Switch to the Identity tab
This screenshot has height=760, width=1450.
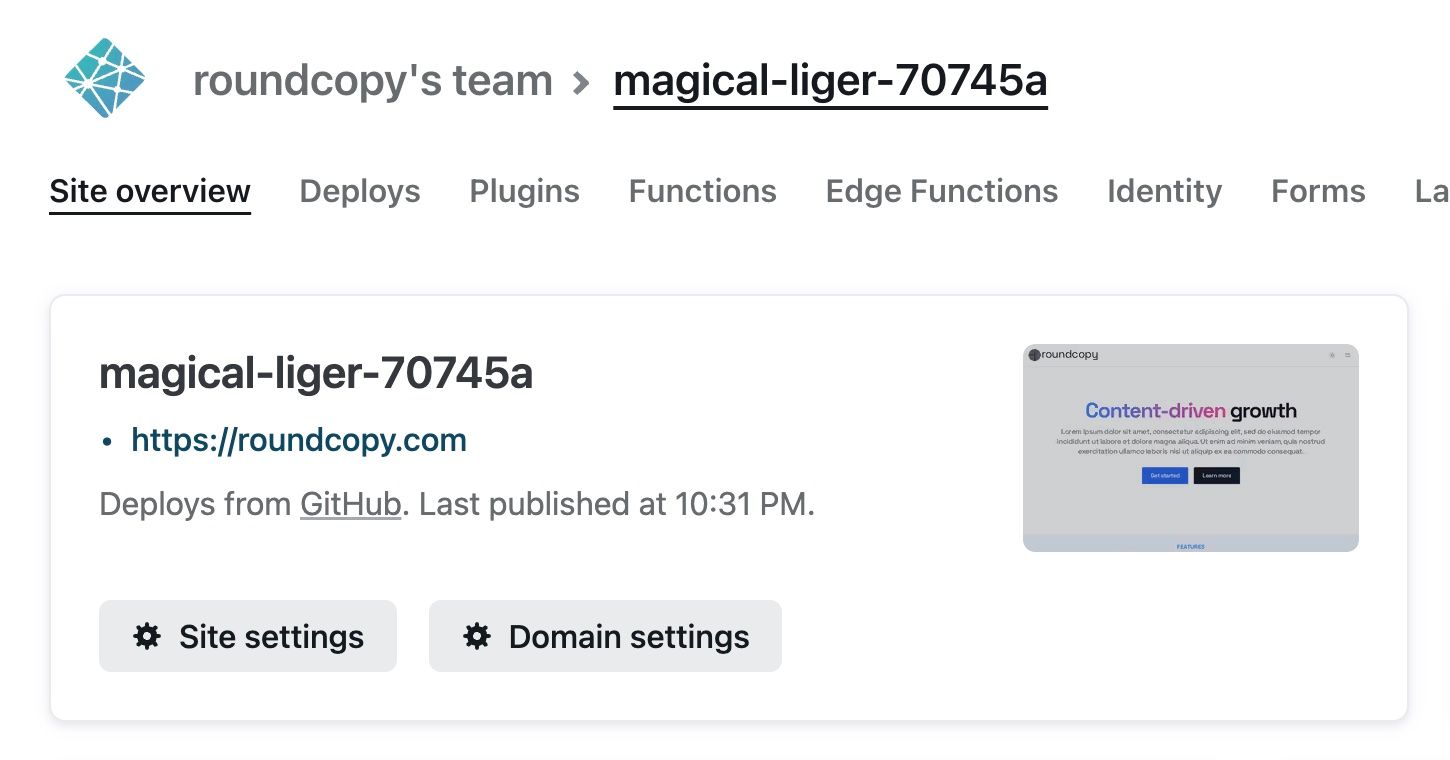[x=1164, y=191]
